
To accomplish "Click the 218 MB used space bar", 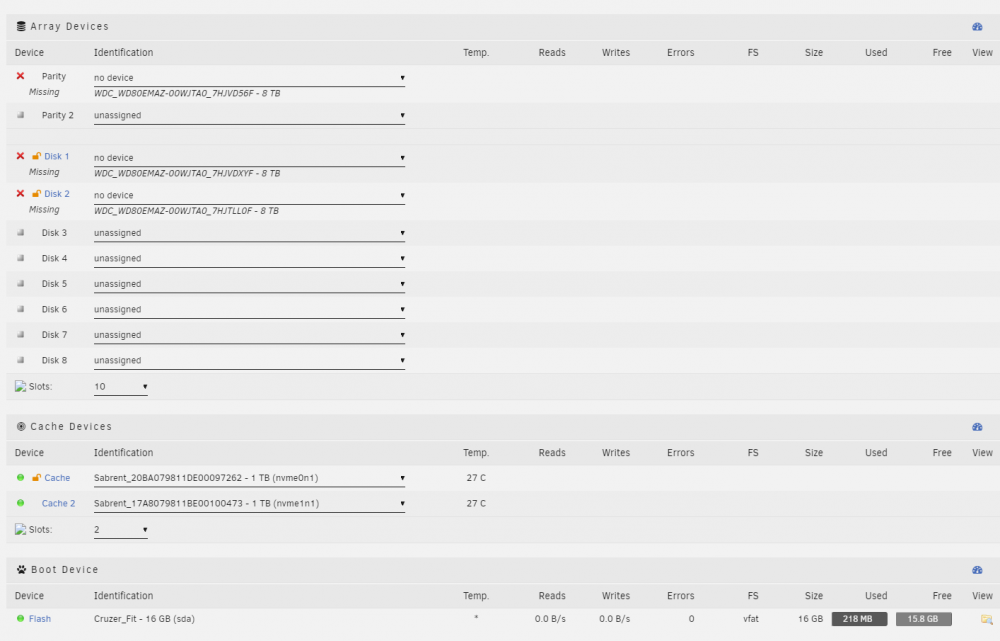I will coord(859,619).
